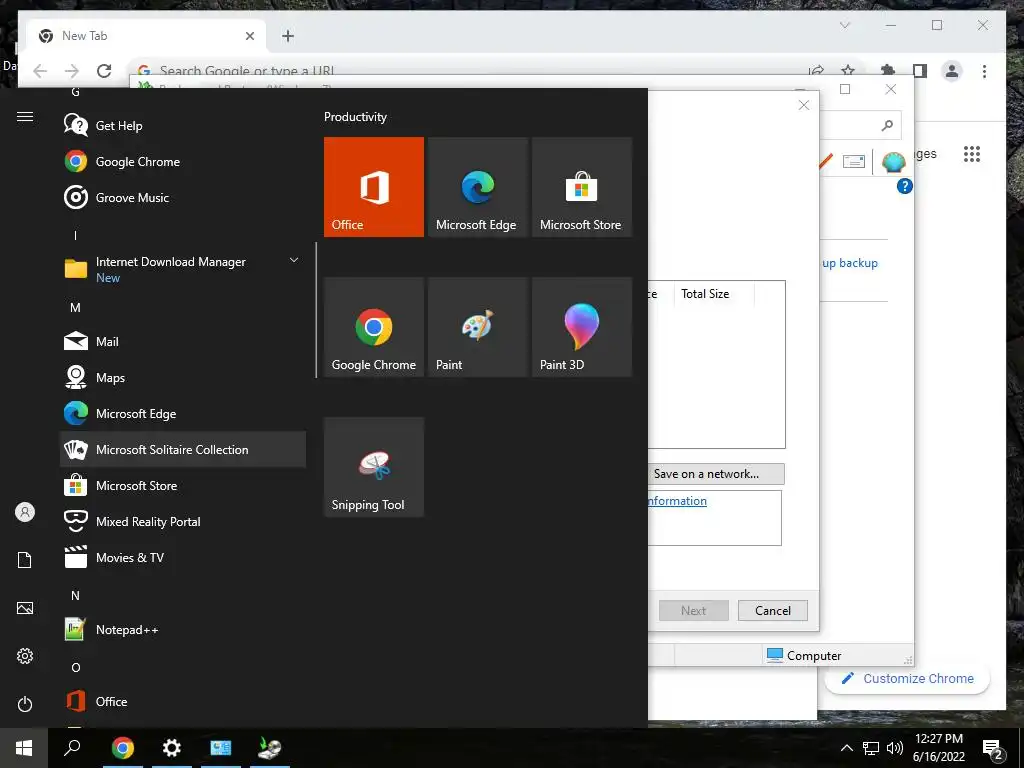Click the Google Chrome tile
The height and width of the screenshot is (768, 1024).
pos(374,327)
